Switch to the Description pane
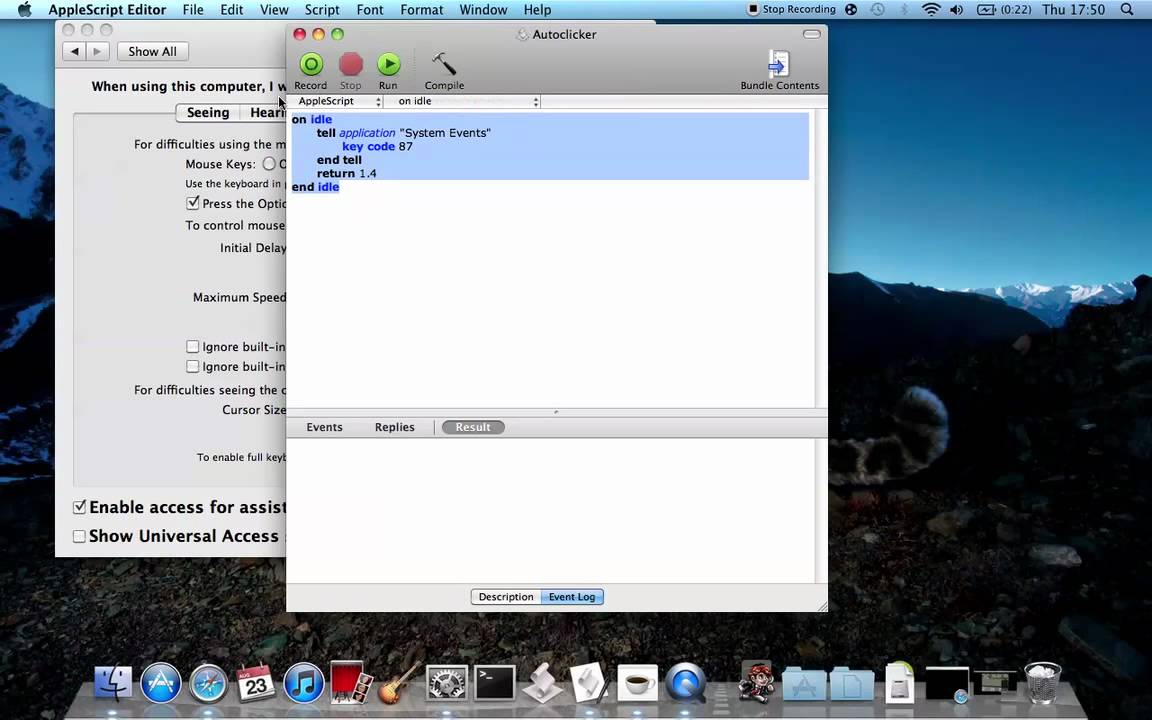This screenshot has width=1152, height=720. [506, 597]
